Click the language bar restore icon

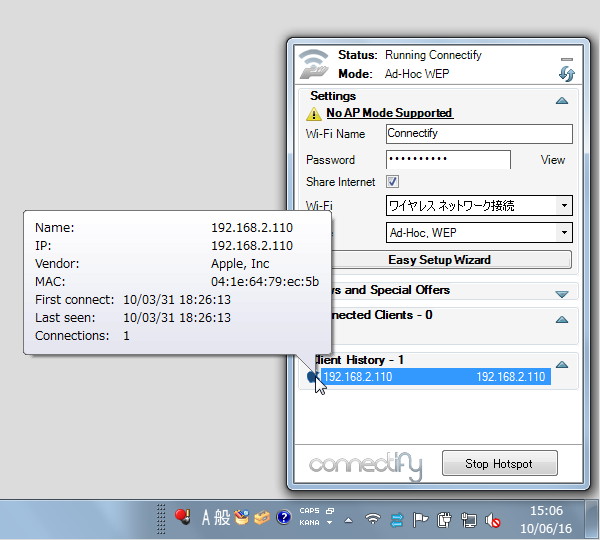[x=330, y=511]
